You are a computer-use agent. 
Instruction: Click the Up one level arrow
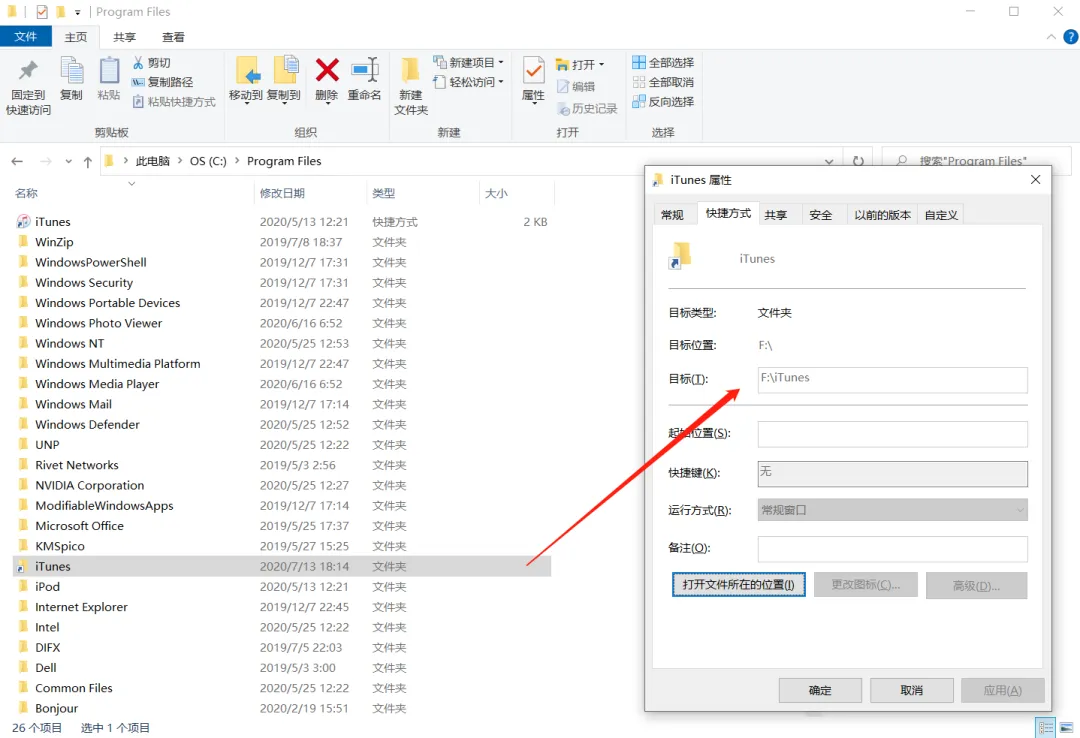(x=87, y=161)
